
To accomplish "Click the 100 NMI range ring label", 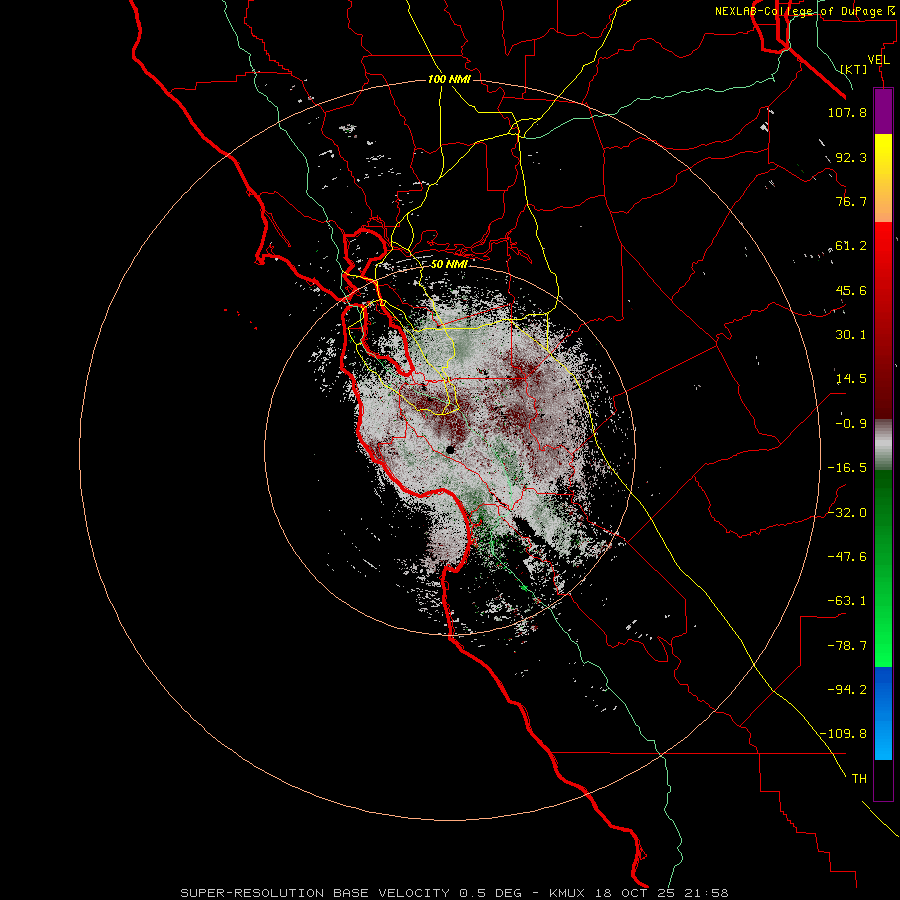I will pyautogui.click(x=449, y=79).
